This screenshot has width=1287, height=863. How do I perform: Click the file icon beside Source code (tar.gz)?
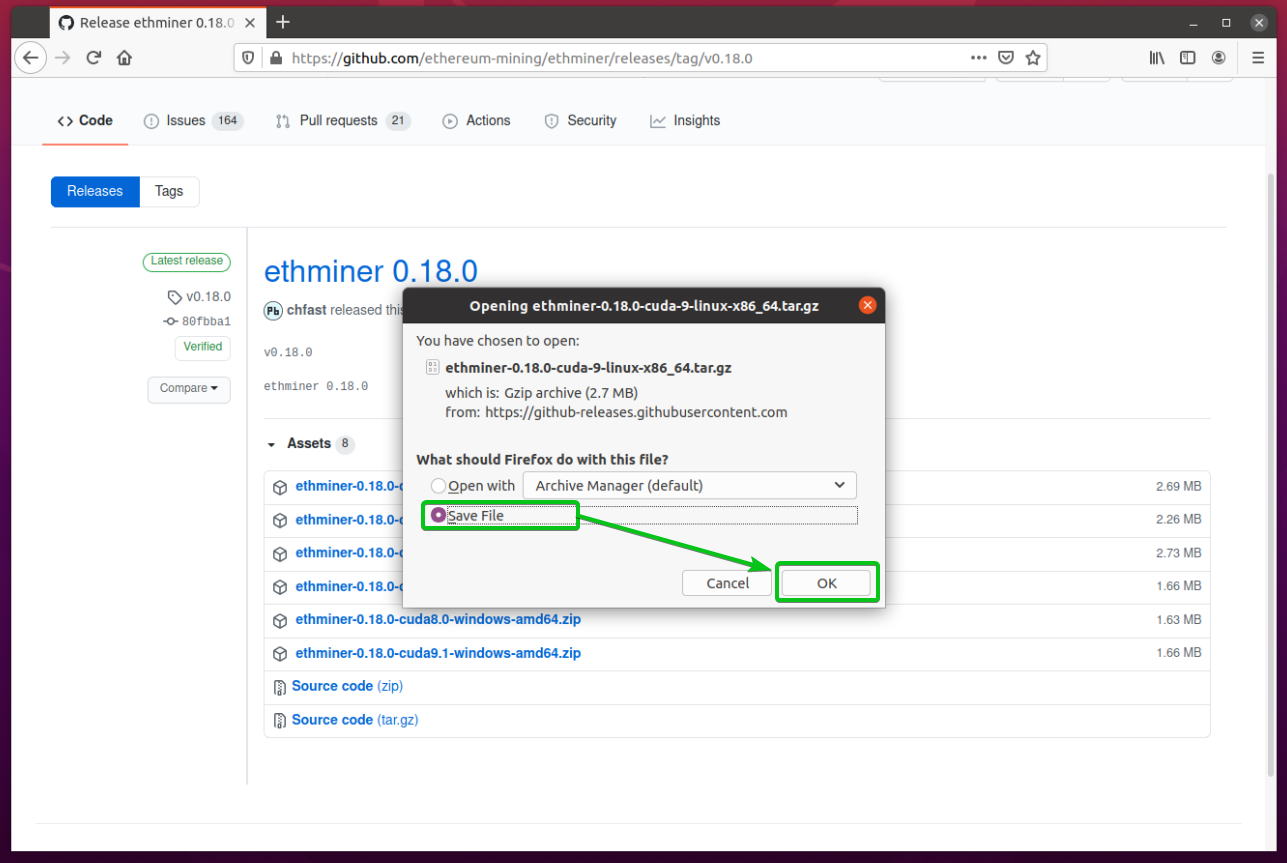280,720
